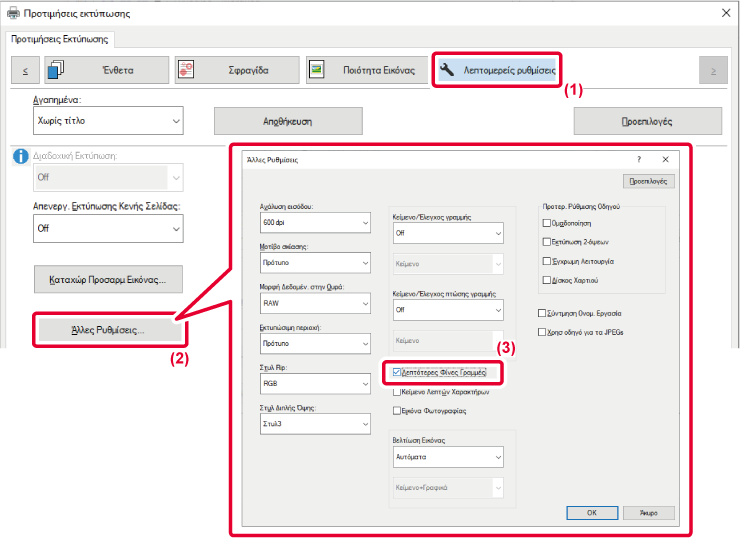Open the Ένθετα tab
The height and width of the screenshot is (541, 740).
point(107,70)
